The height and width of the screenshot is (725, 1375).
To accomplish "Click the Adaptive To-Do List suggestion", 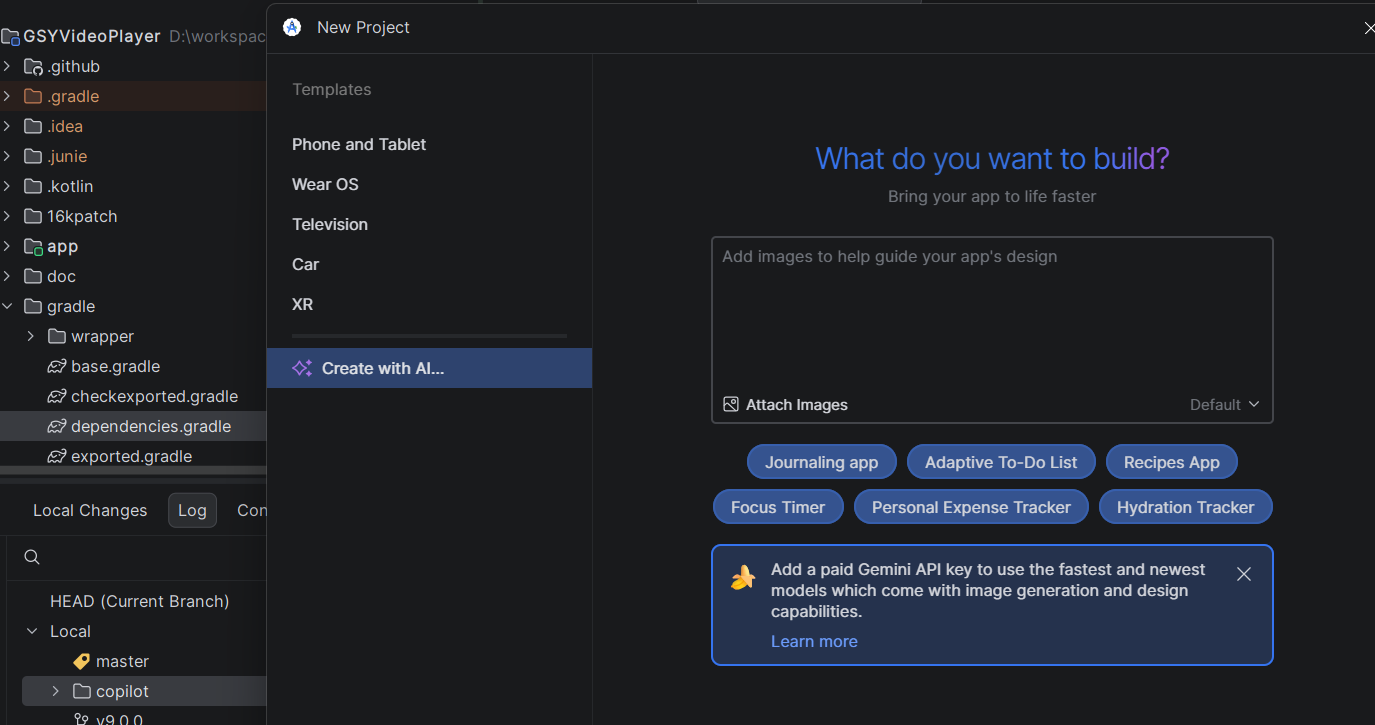I will click(x=1001, y=462).
